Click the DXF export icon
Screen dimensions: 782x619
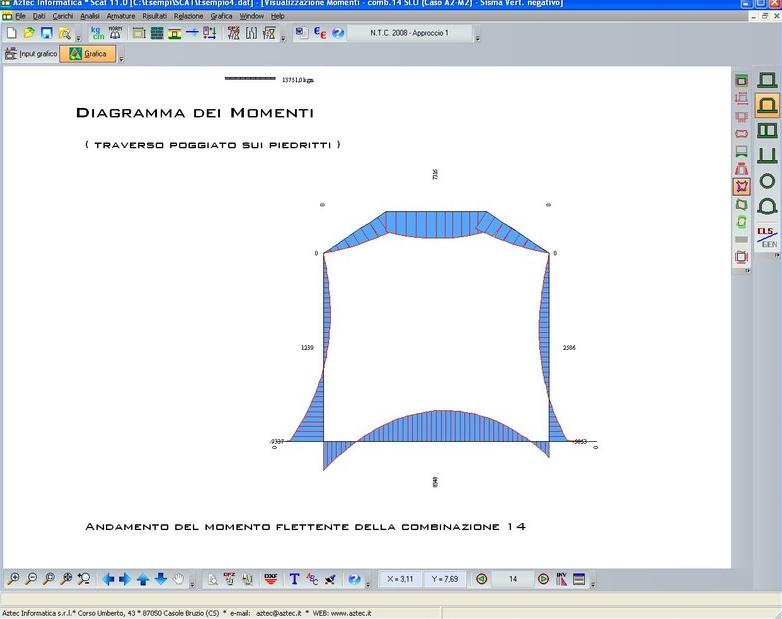click(270, 579)
